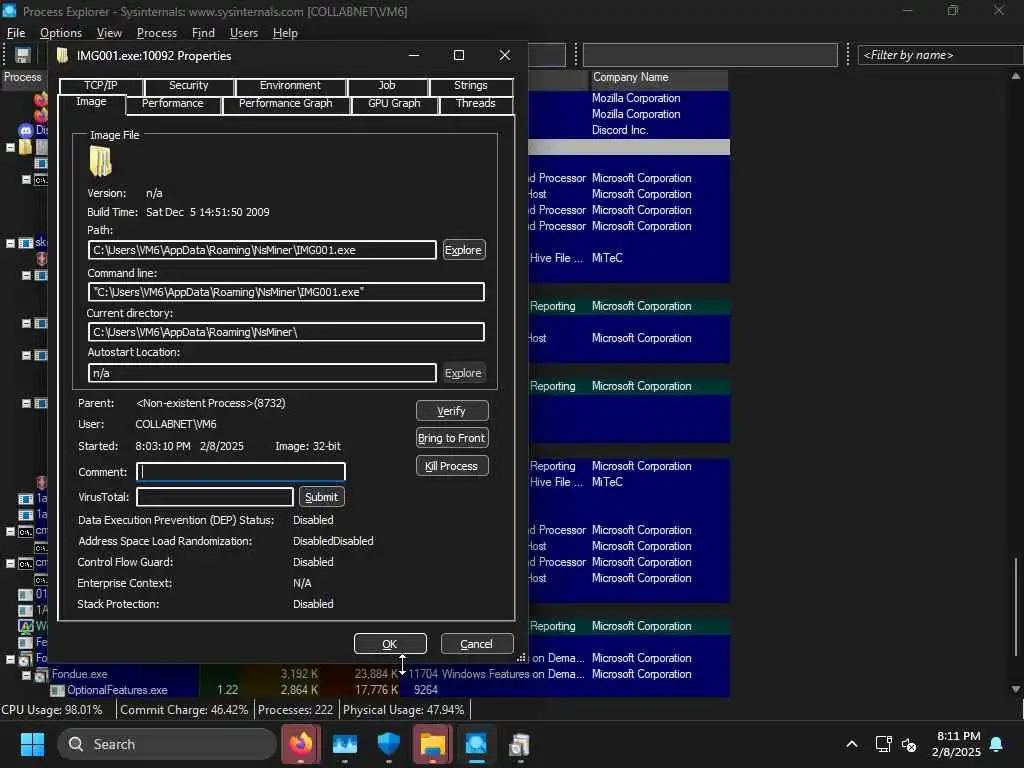Click Explore next to the Path field
This screenshot has width=1024, height=768.
(x=463, y=250)
